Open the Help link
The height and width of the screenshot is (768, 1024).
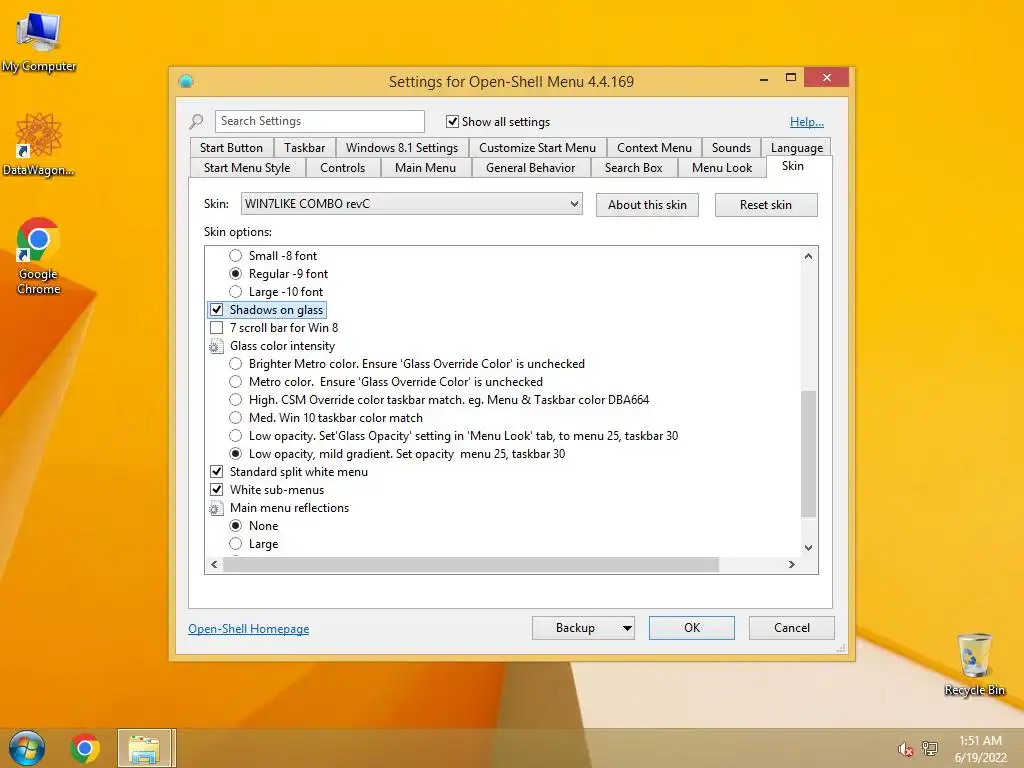[x=807, y=121]
